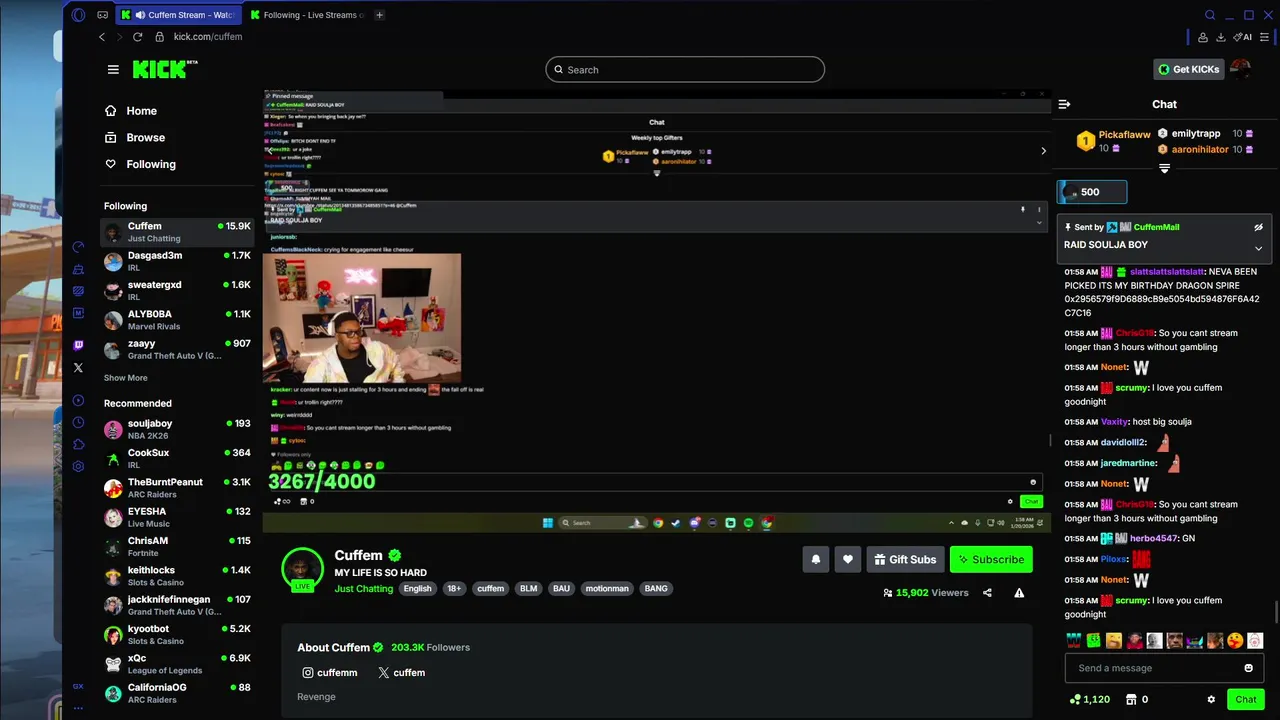Click the kick.com/cuffem address bar

[x=208, y=37]
